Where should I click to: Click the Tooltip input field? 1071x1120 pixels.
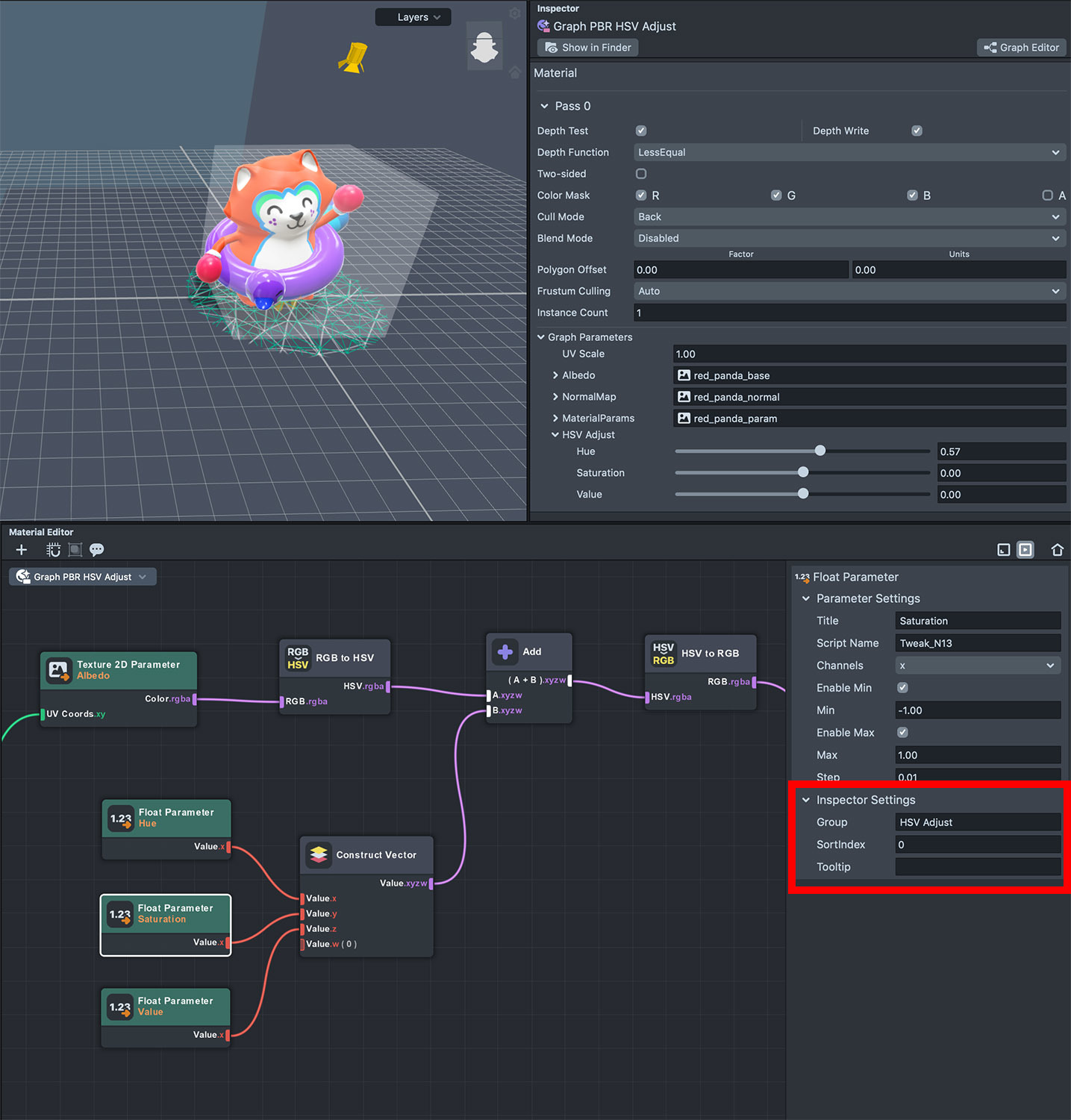(977, 867)
